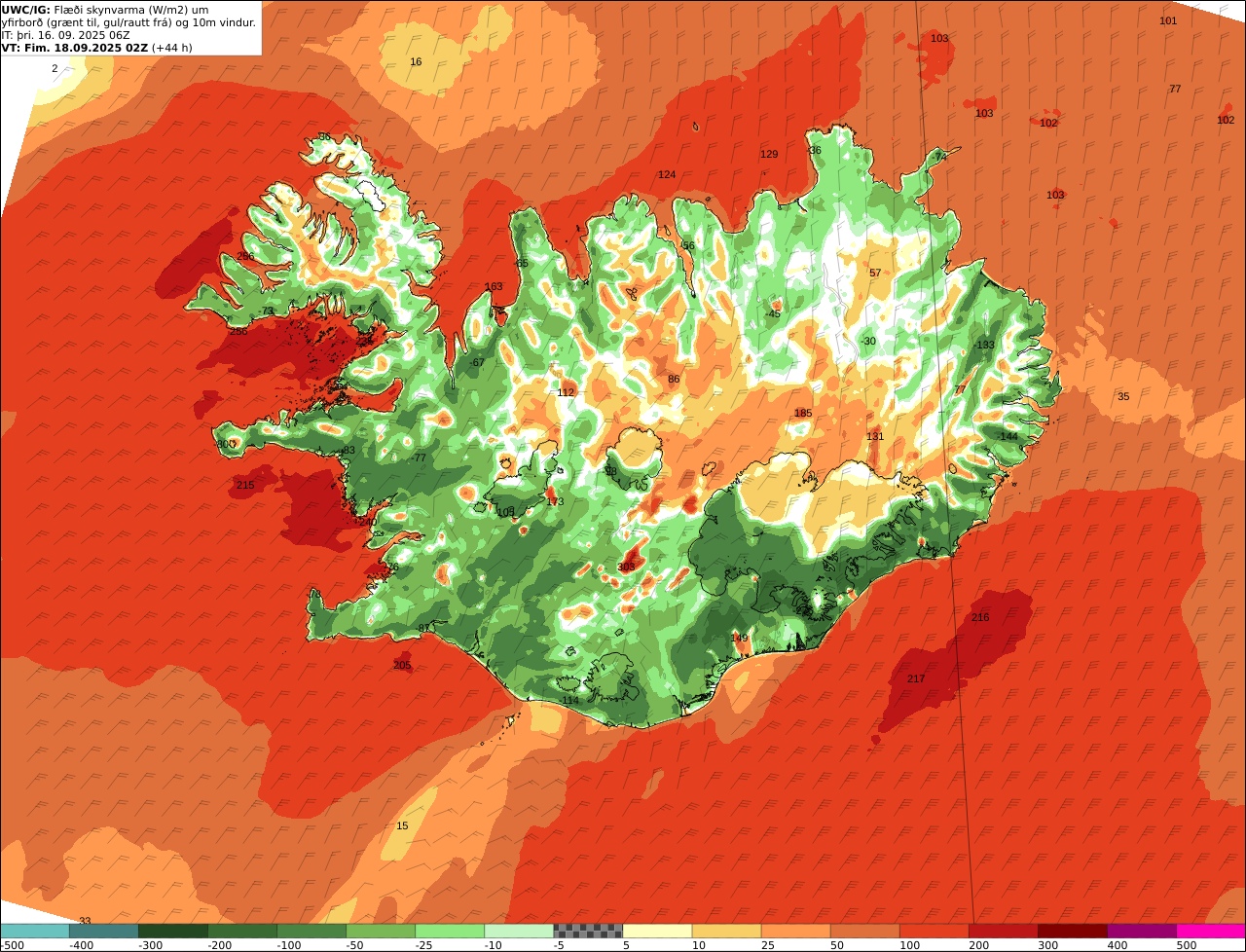Click the legend tick label '500'
This screenshot has width=1246, height=952.
pyautogui.click(x=1187, y=945)
